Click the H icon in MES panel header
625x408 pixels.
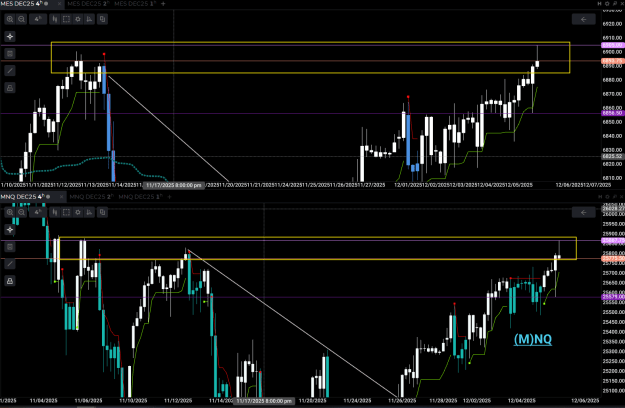click(x=599, y=4)
